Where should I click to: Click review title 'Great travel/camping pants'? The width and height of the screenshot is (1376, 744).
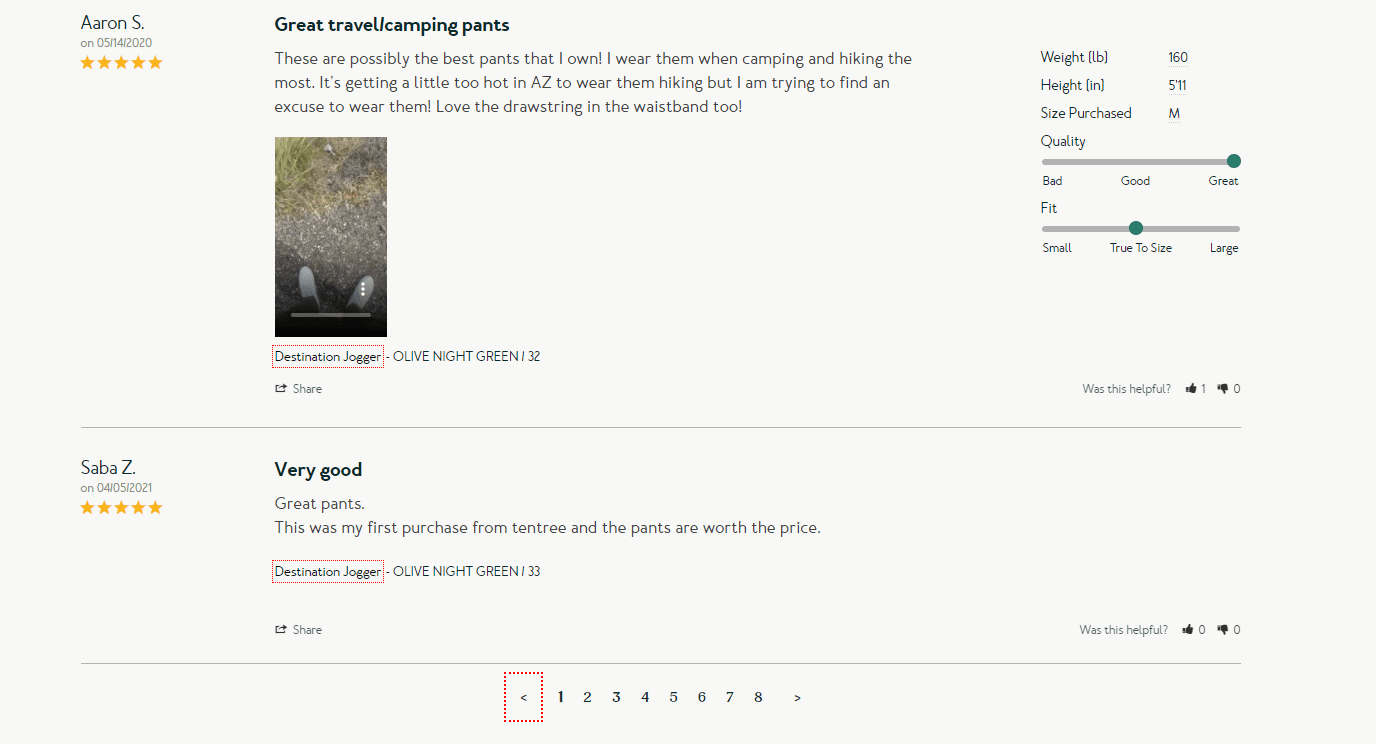tap(392, 25)
